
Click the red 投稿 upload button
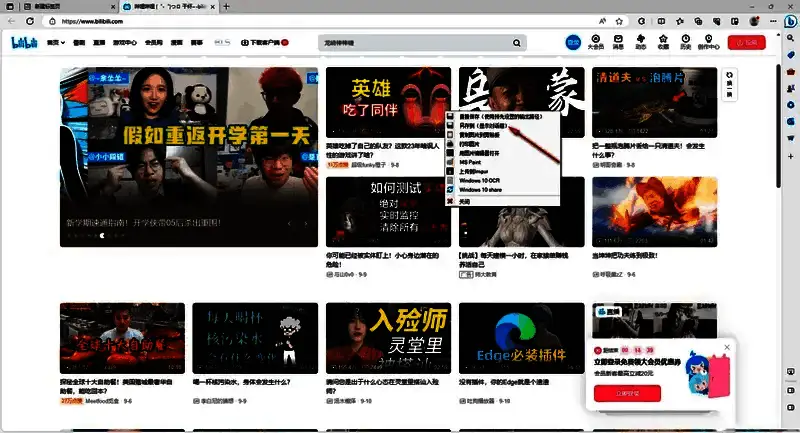point(752,42)
